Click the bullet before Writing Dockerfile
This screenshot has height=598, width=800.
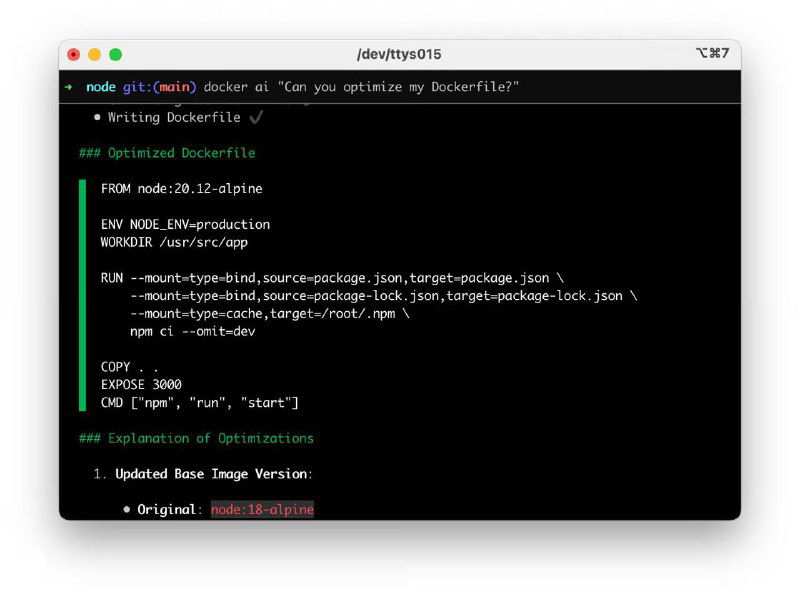97,117
